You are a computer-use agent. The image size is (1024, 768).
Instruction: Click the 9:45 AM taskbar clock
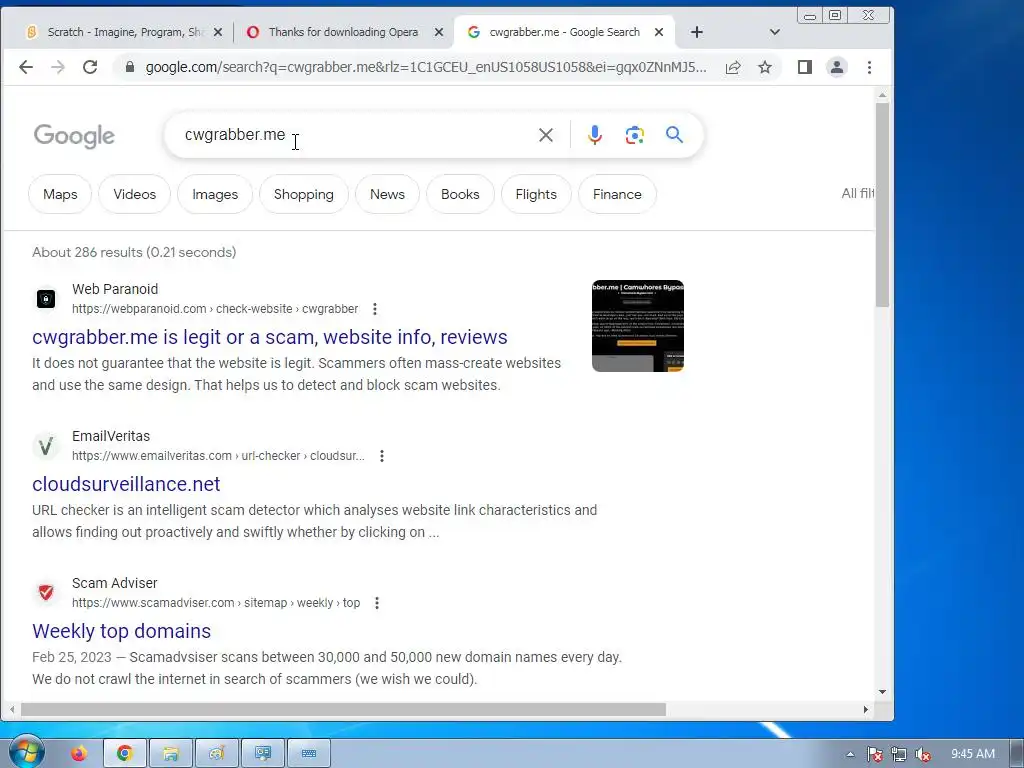point(973,754)
